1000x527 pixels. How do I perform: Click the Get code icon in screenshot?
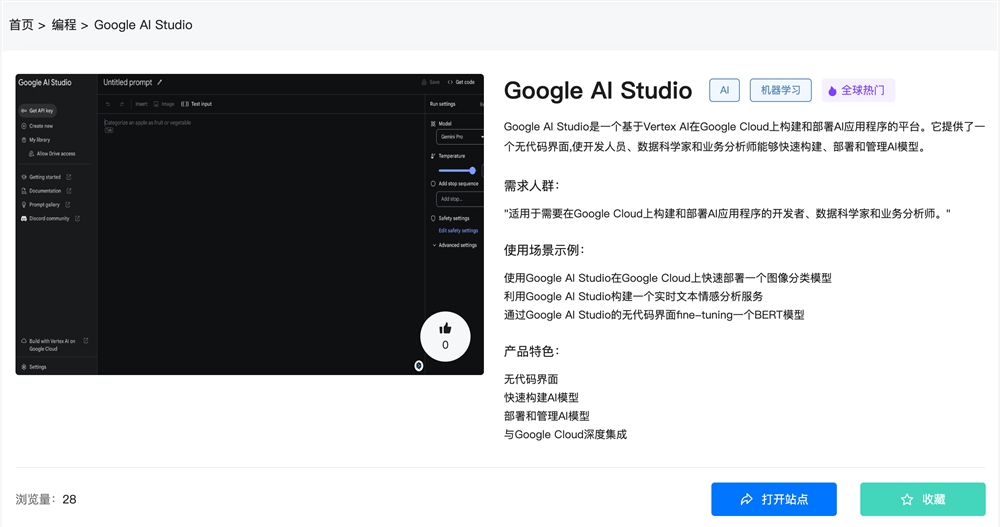pos(450,82)
